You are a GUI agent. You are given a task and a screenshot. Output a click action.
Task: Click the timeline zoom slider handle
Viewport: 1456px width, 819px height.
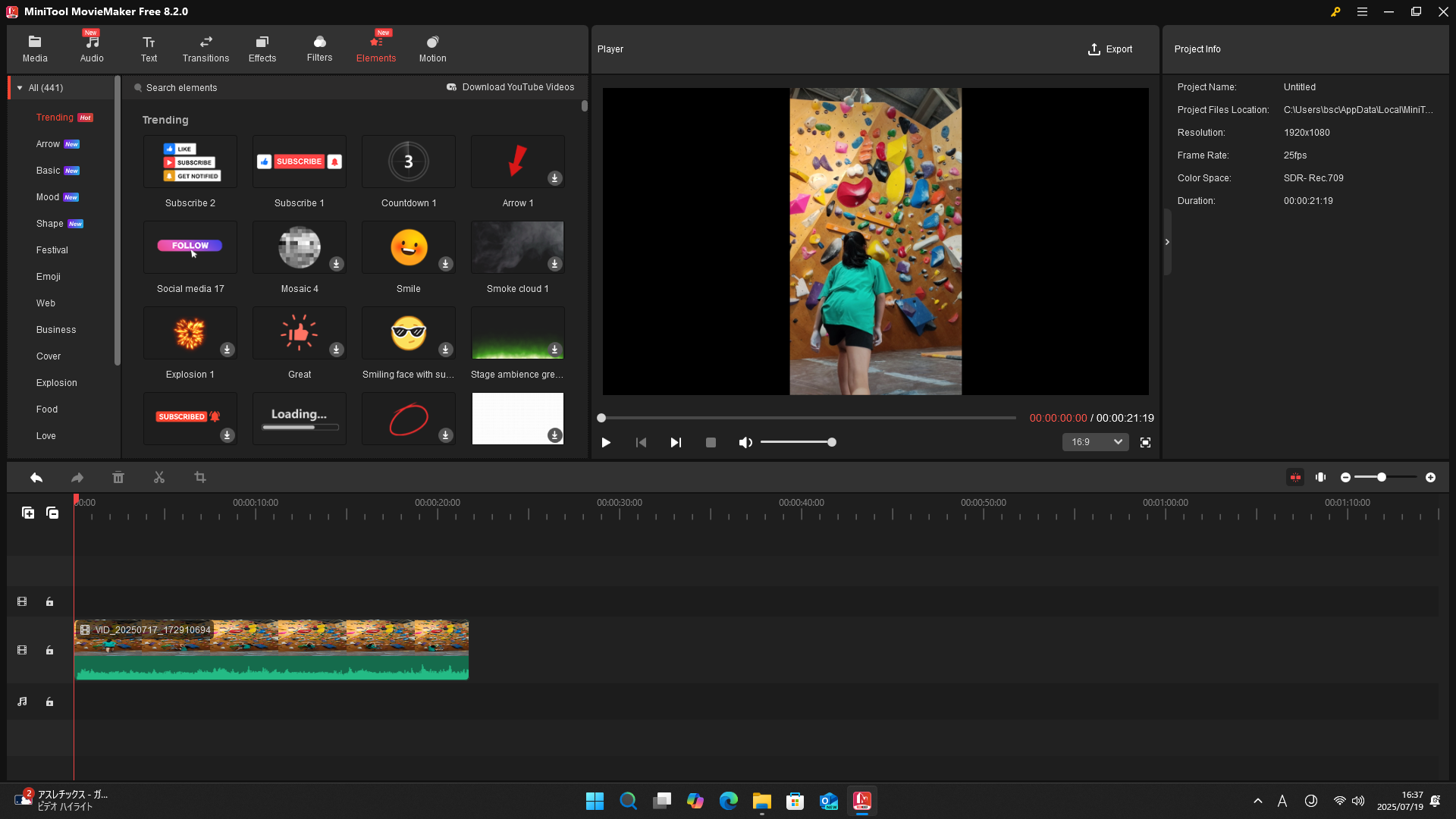click(1382, 478)
